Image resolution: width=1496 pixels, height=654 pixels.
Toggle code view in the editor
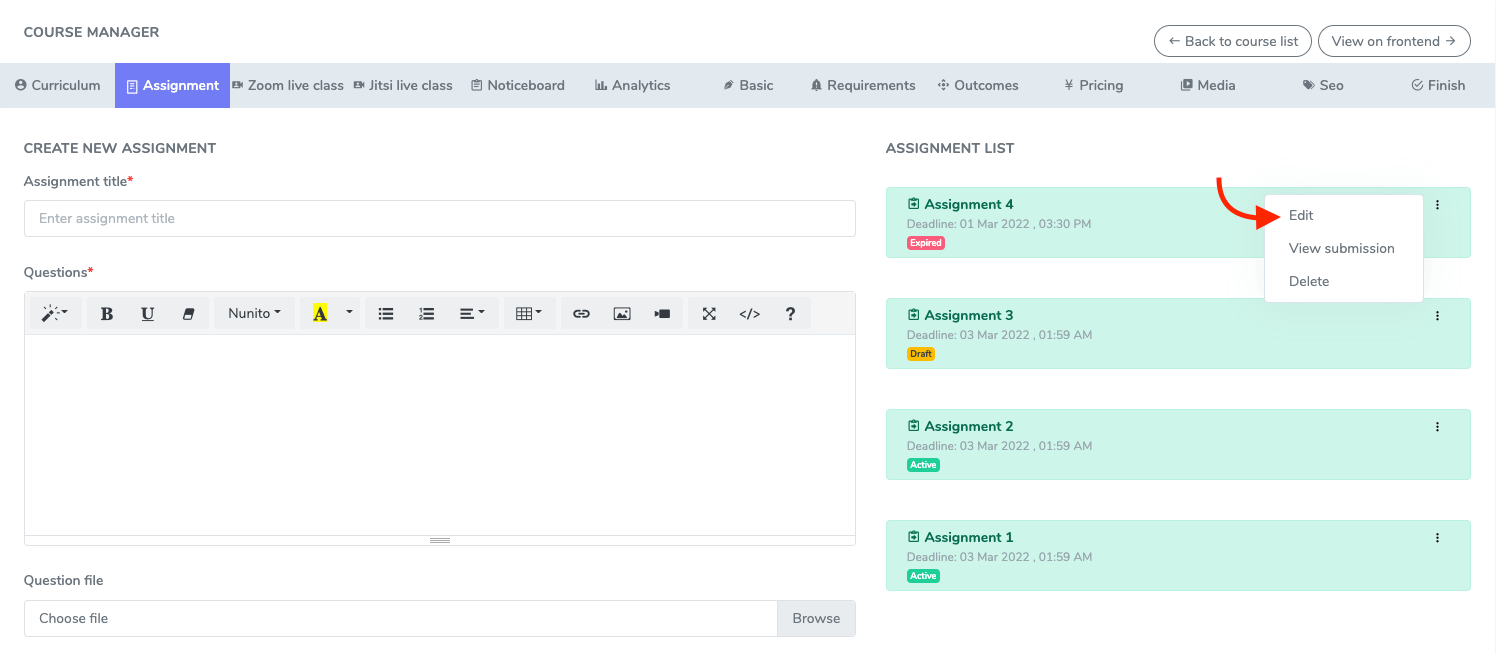pos(750,314)
